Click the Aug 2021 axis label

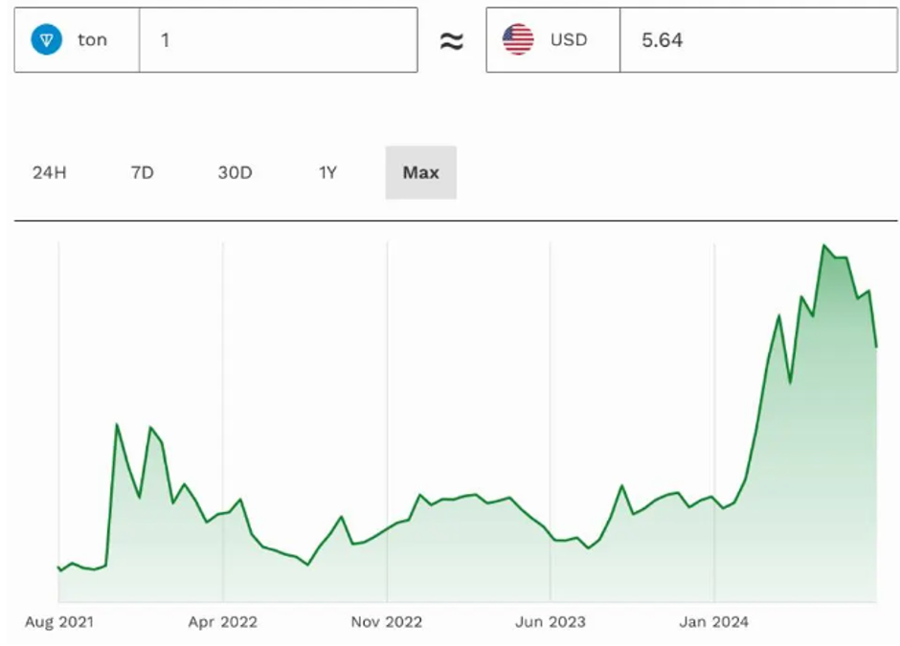pos(59,622)
